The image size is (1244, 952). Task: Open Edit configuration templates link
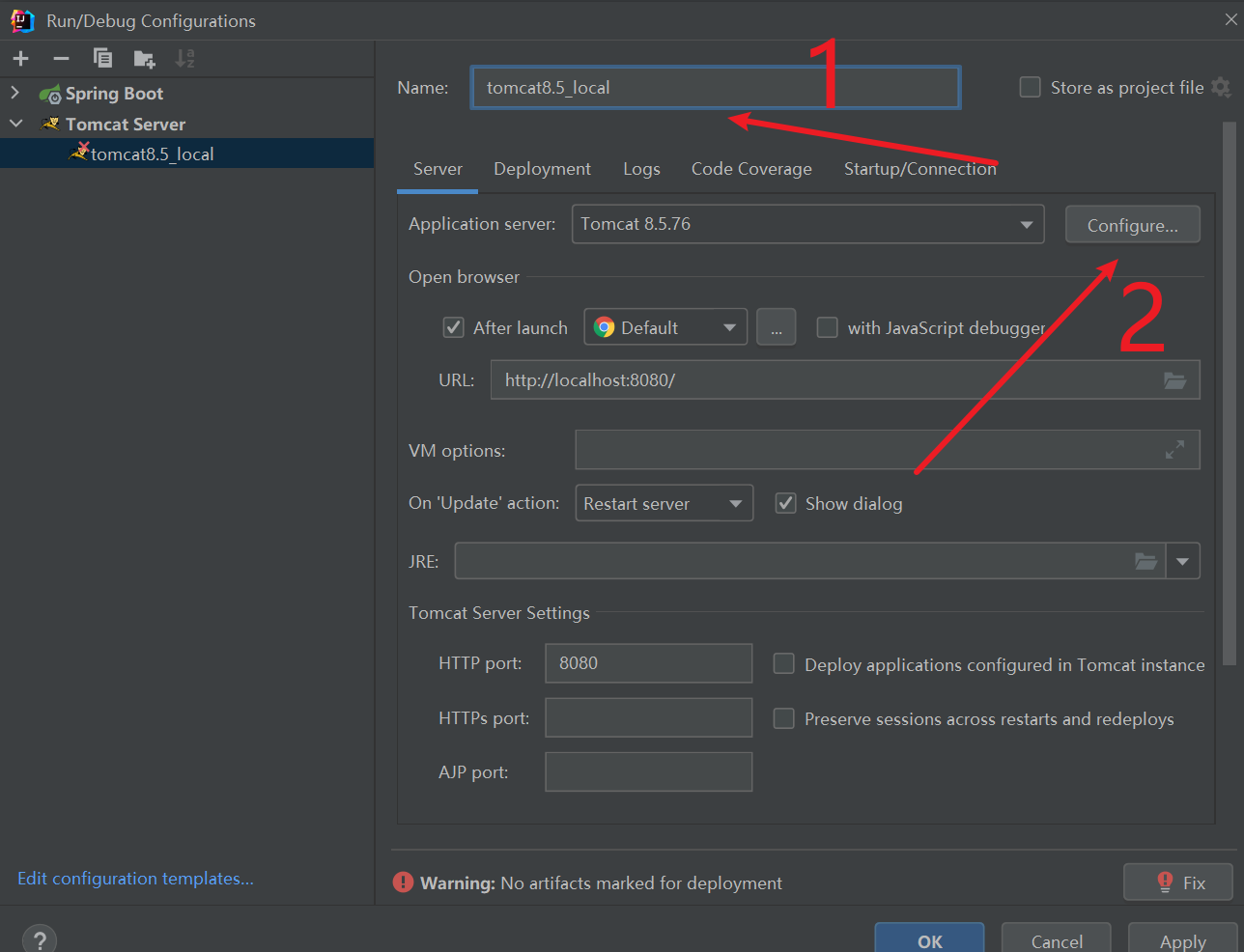tap(135, 879)
